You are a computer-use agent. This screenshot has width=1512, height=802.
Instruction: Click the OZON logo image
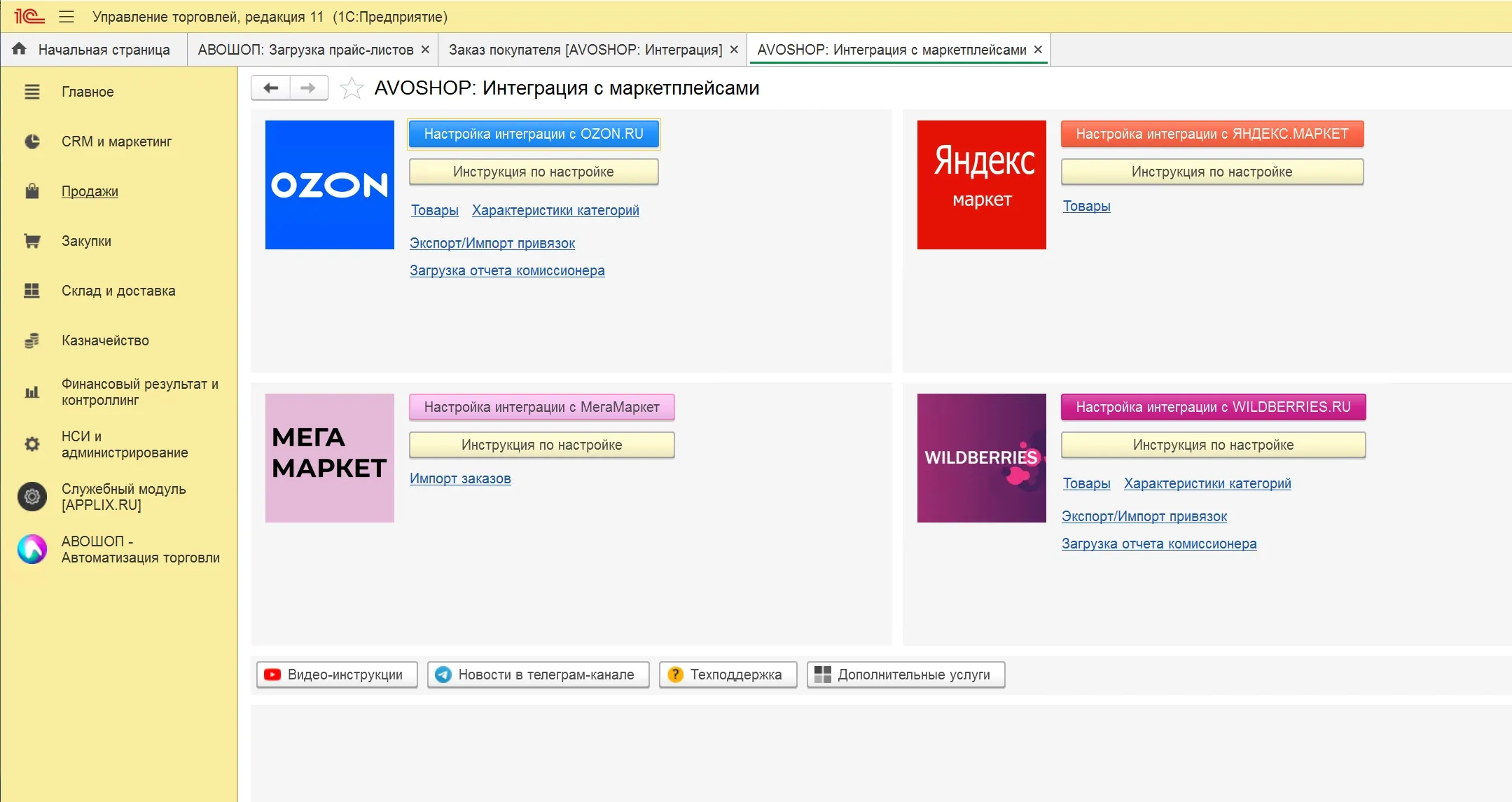pyautogui.click(x=330, y=185)
